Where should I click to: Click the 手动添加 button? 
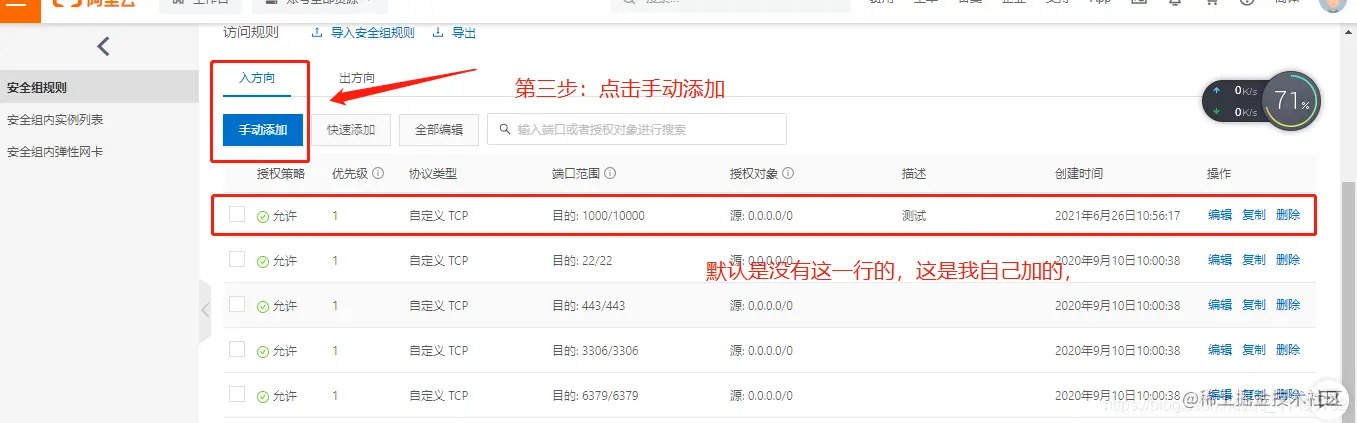(263, 130)
